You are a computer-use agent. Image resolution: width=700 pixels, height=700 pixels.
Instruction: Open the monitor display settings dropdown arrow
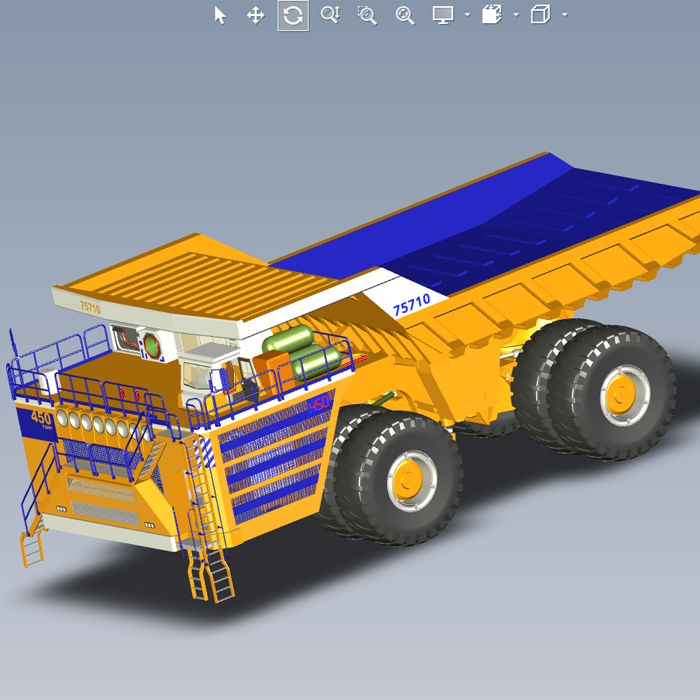pyautogui.click(x=467, y=15)
